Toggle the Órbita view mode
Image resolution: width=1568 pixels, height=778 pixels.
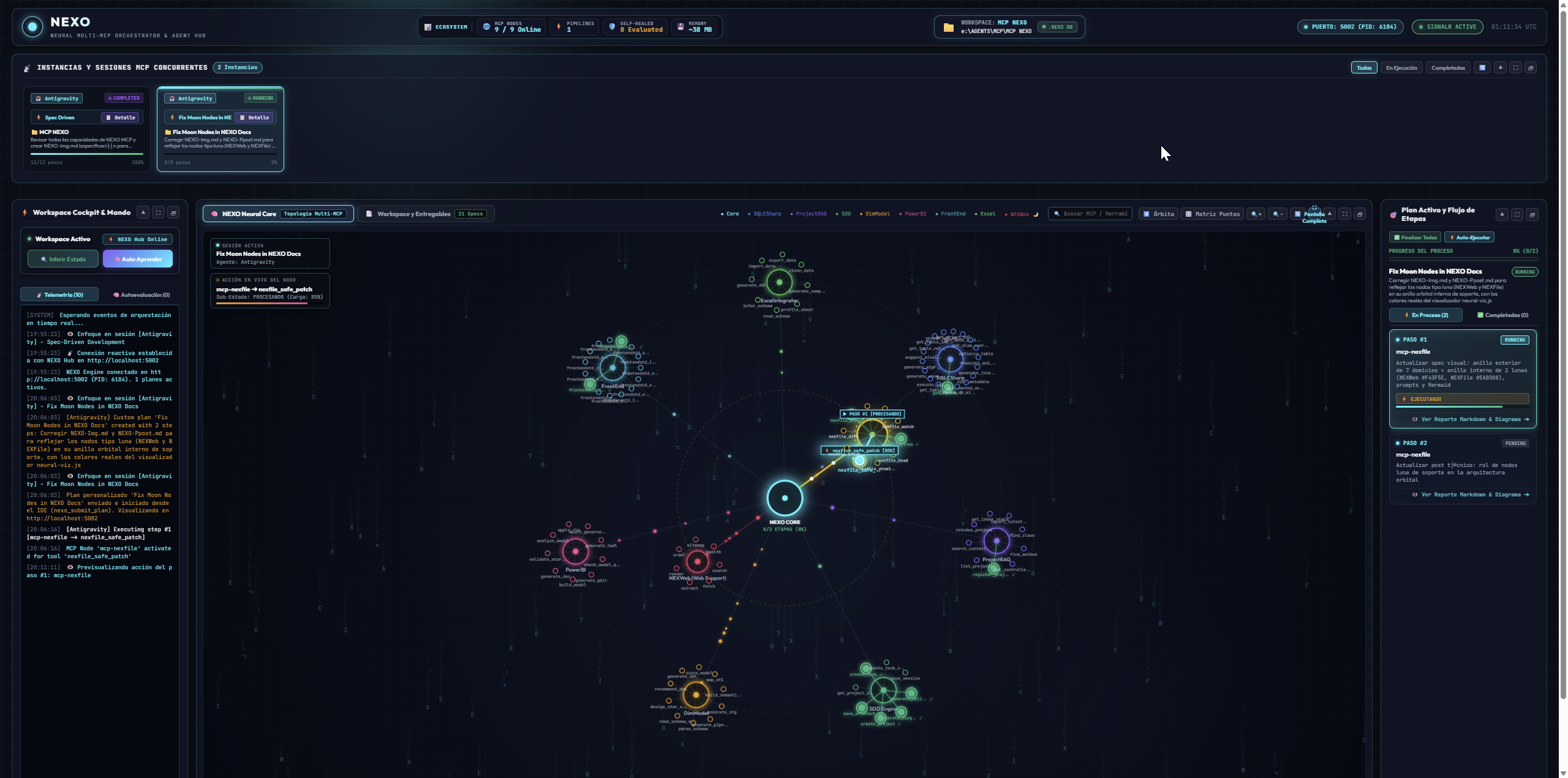coord(1158,214)
